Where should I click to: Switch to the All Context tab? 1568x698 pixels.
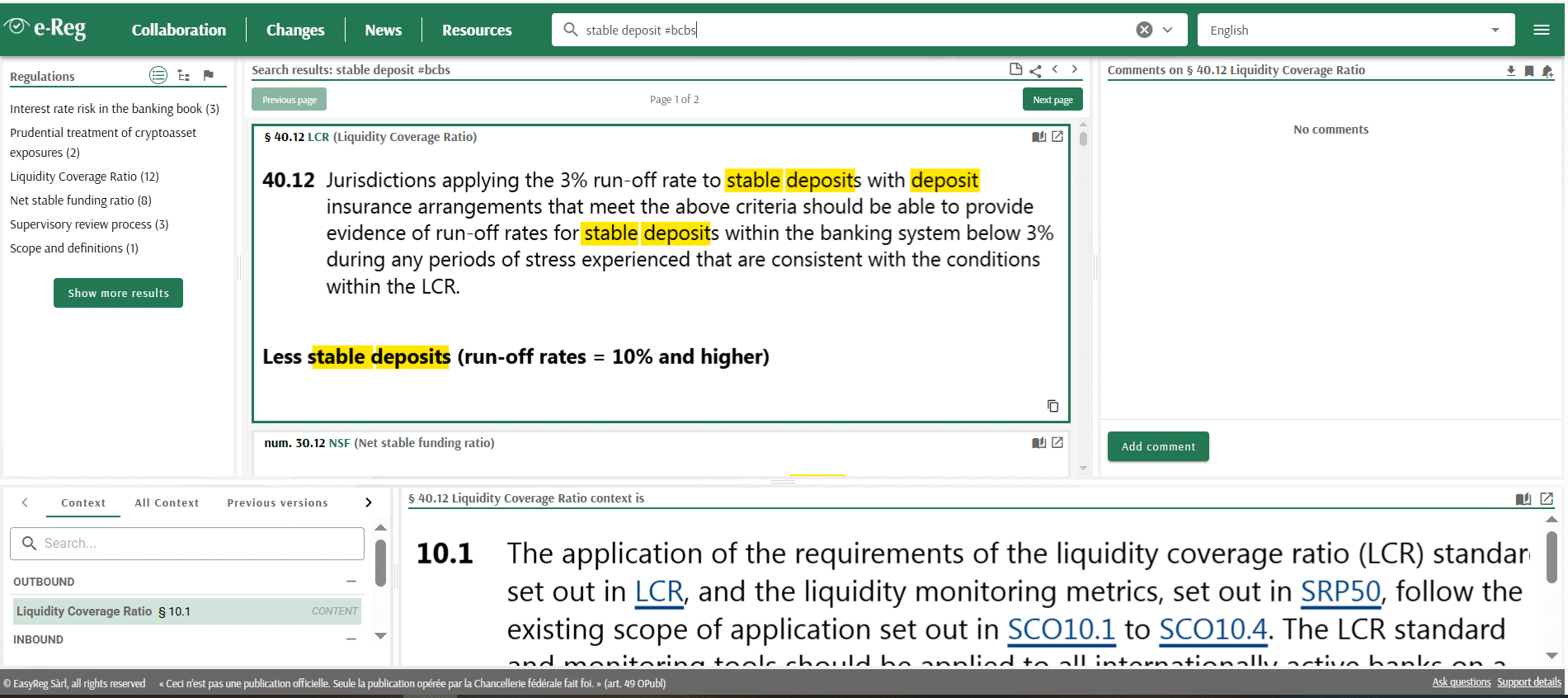(167, 502)
